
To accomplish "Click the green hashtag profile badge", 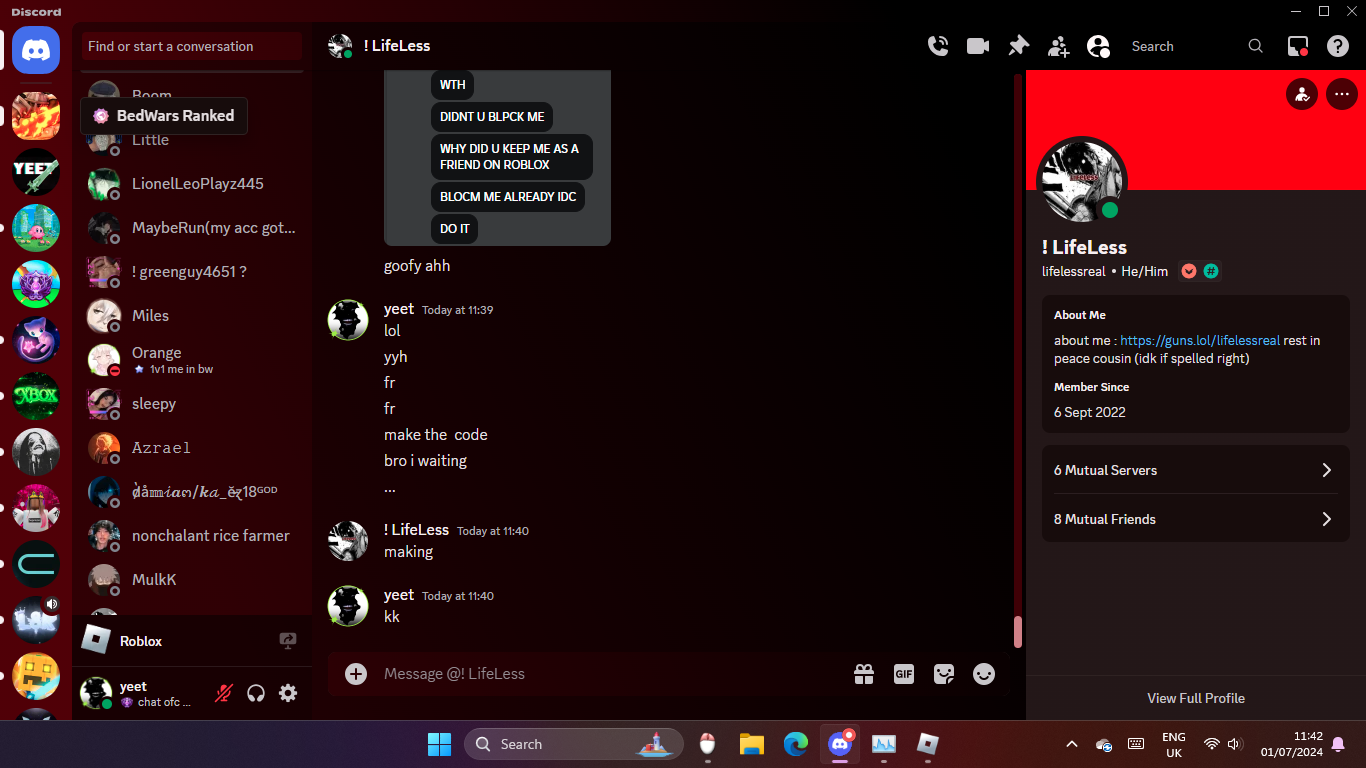I will [x=1211, y=271].
